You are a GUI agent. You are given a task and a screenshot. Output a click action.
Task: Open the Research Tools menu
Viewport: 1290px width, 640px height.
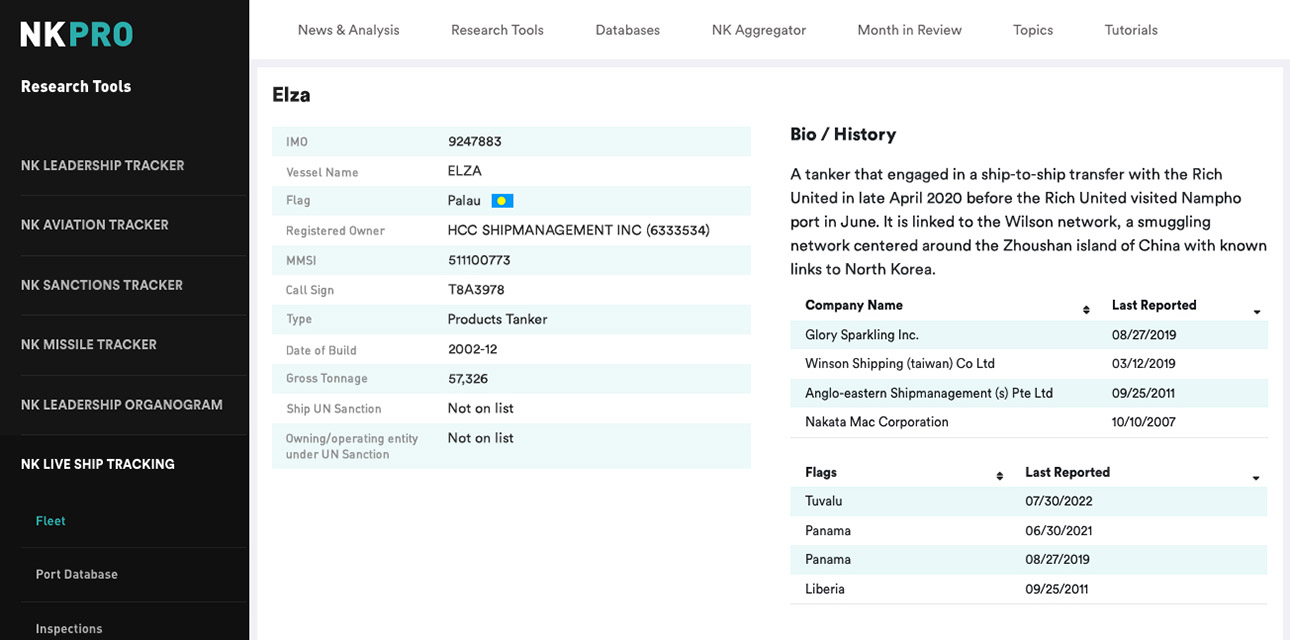tap(497, 30)
